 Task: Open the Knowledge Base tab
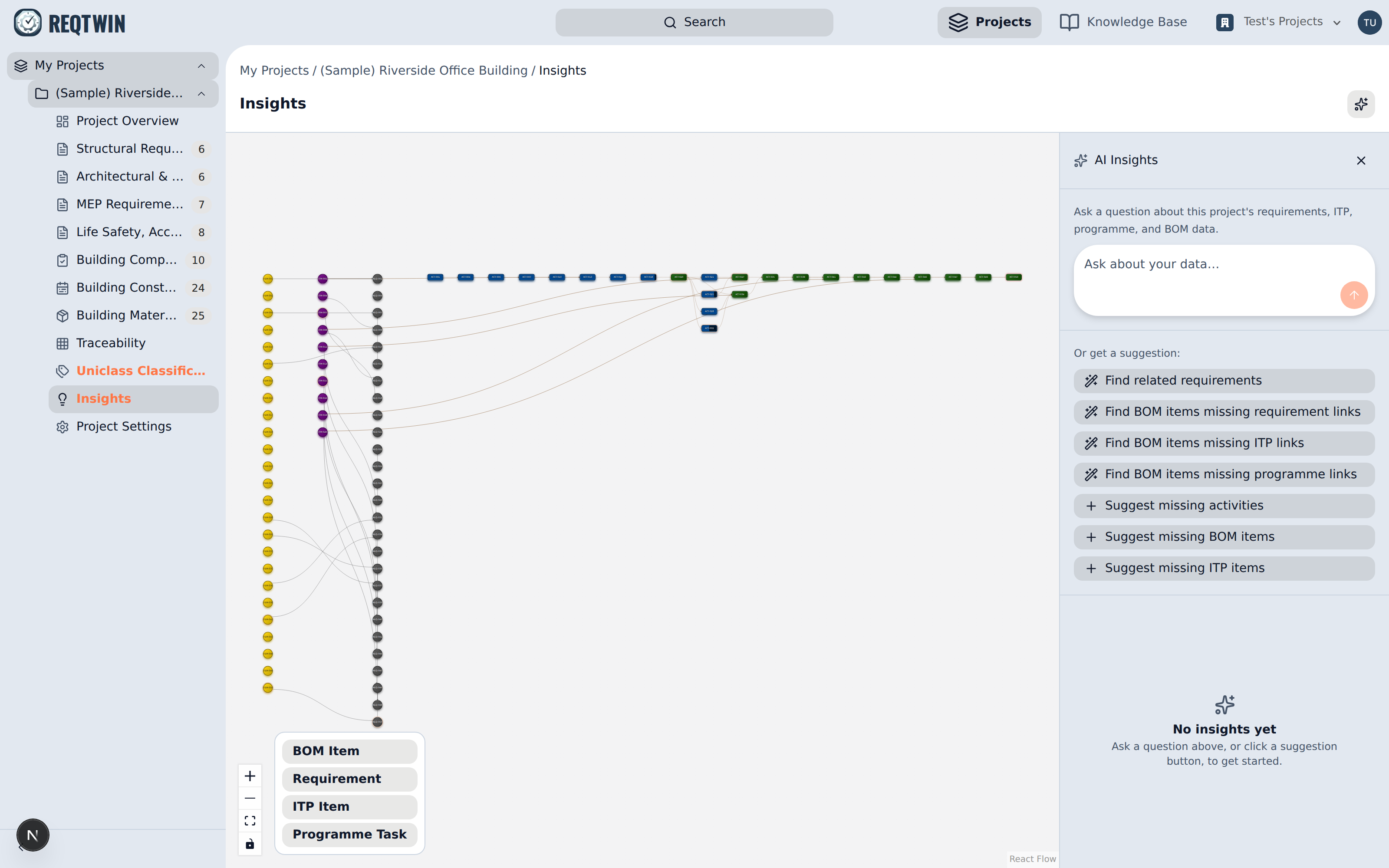[1123, 23]
